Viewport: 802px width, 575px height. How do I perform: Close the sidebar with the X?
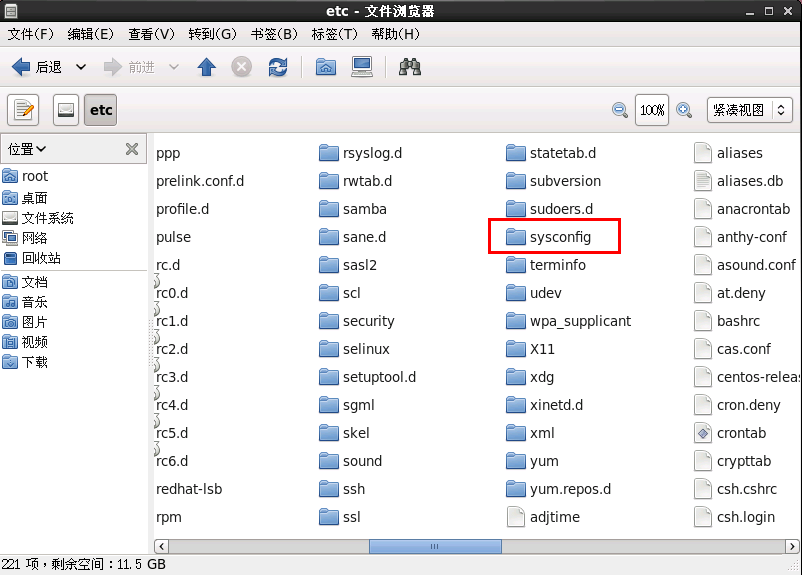coord(132,149)
